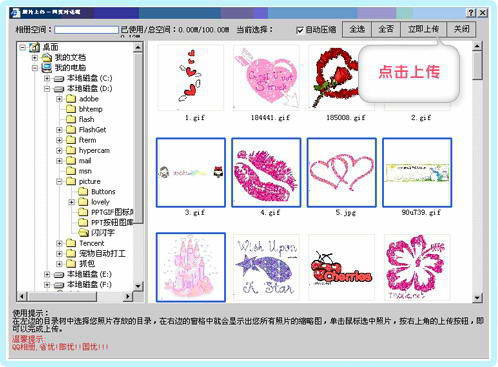
Task: Click the Tencent folder icon
Action: click(x=71, y=243)
